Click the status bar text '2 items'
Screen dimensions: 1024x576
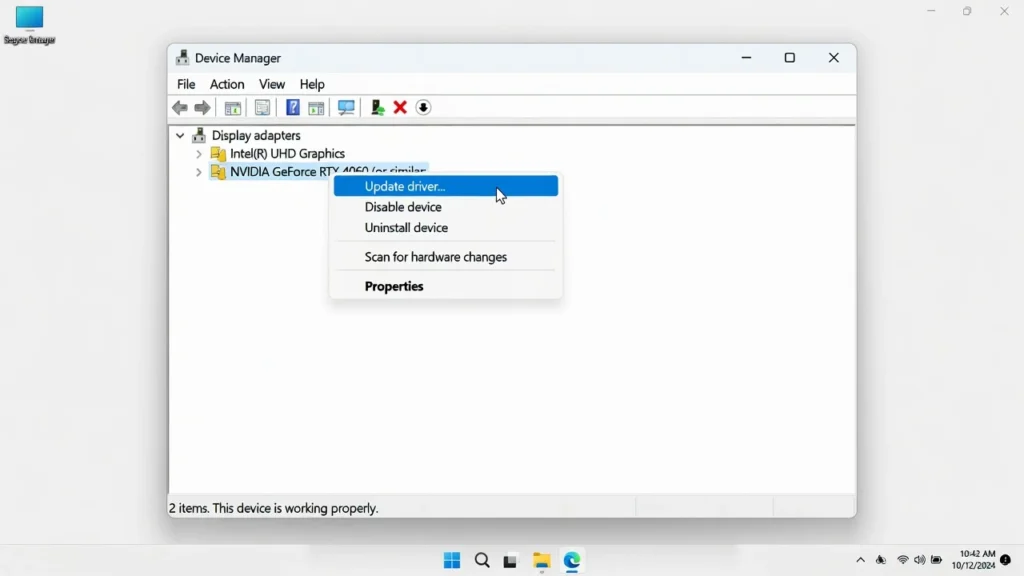(188, 508)
